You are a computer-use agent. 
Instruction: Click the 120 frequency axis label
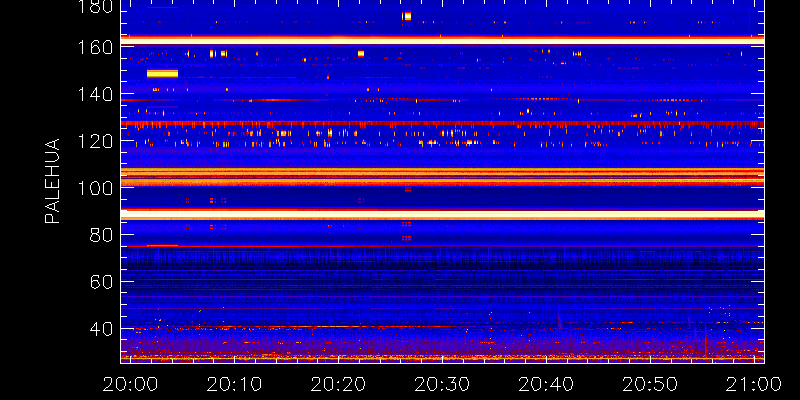96,141
